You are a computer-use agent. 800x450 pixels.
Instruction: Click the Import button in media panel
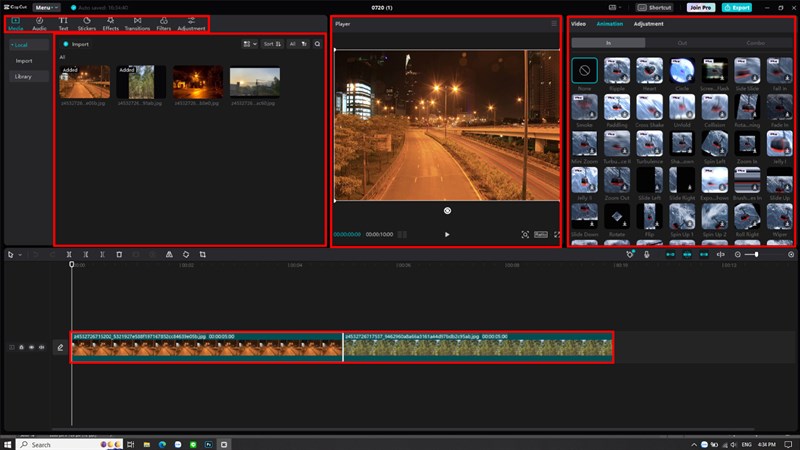[76, 44]
